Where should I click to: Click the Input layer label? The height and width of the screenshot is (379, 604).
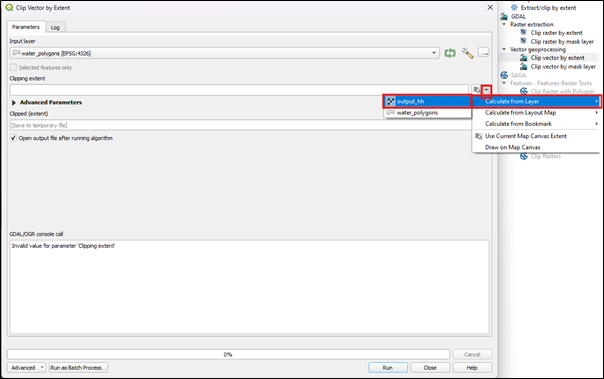[22, 41]
